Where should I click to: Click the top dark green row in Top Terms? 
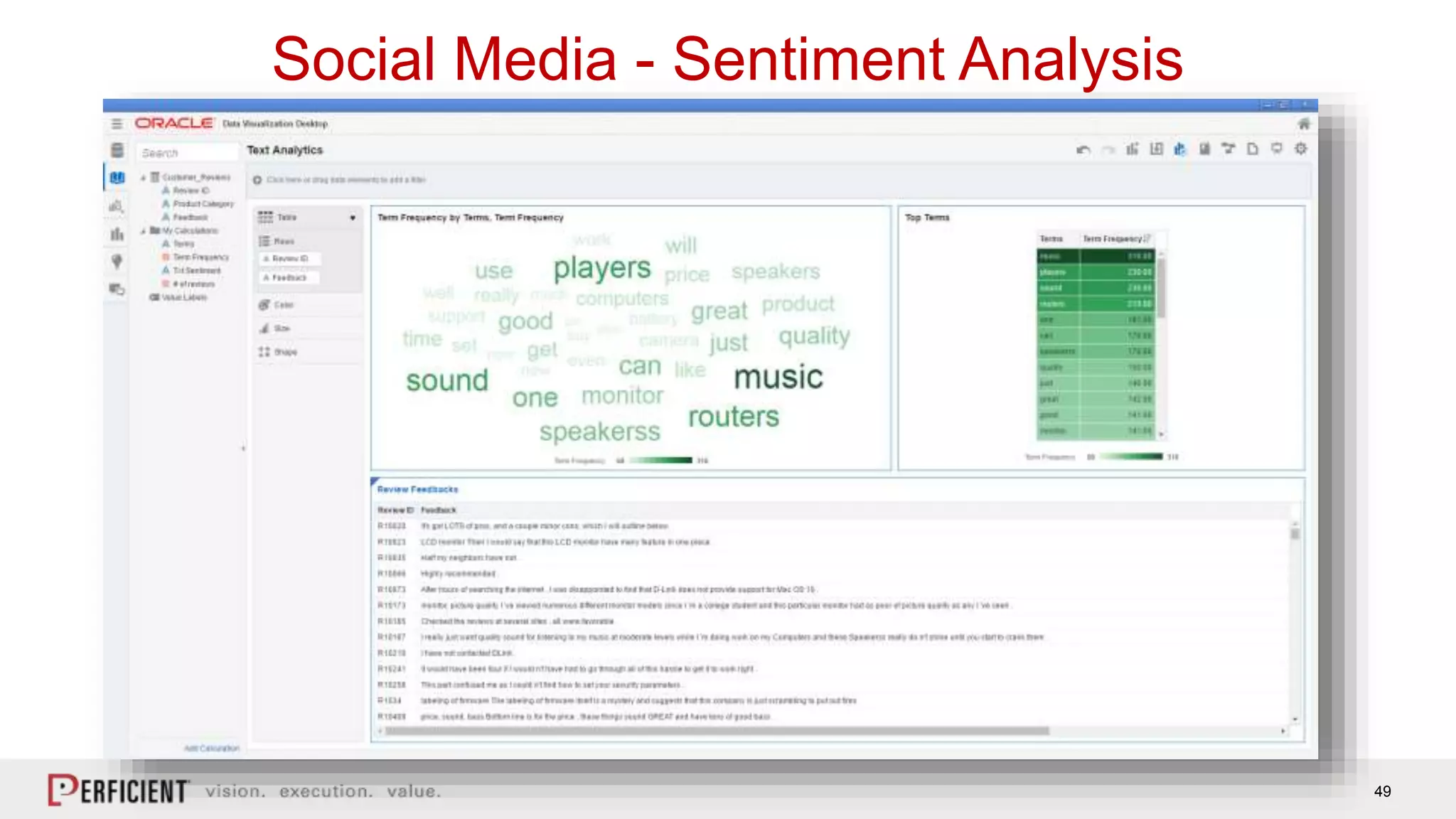[x=1096, y=256]
